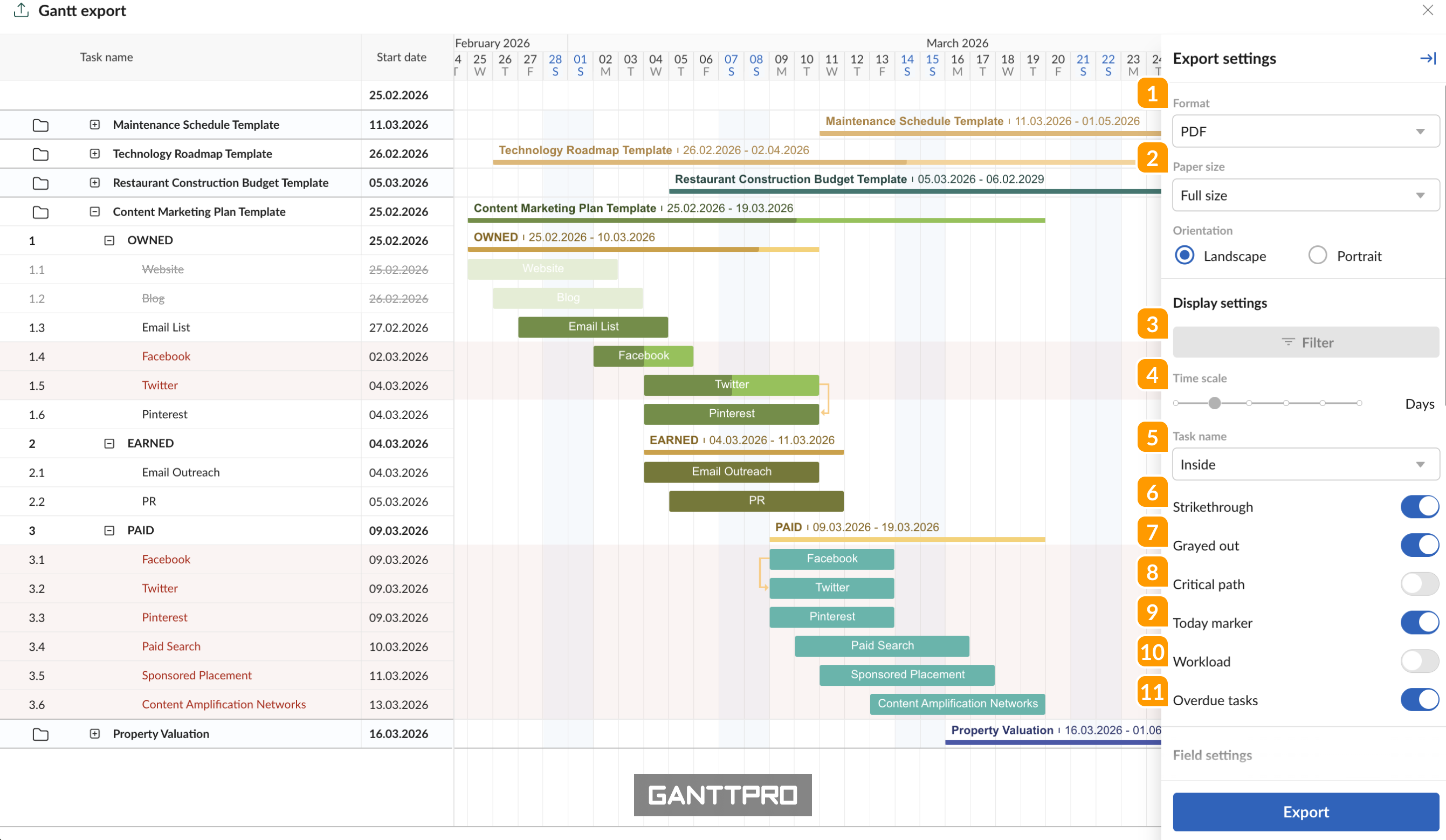Click the folder icon for Content Marketing Plan
Image resolution: width=1446 pixels, height=840 pixels.
coord(40,212)
